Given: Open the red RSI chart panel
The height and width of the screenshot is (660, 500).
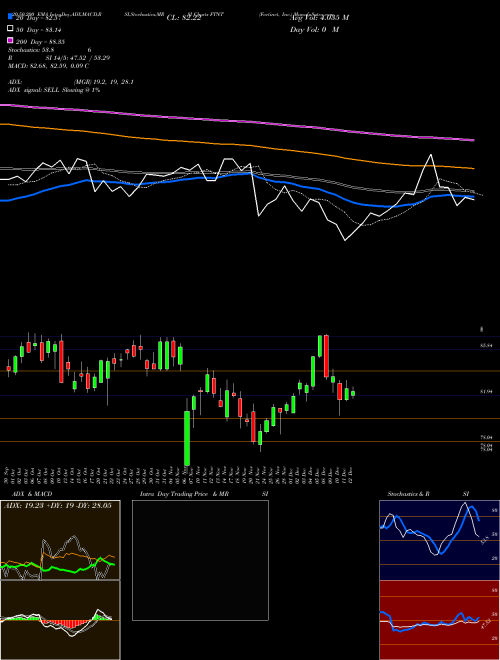Looking at the screenshot, I should pos(439,620).
